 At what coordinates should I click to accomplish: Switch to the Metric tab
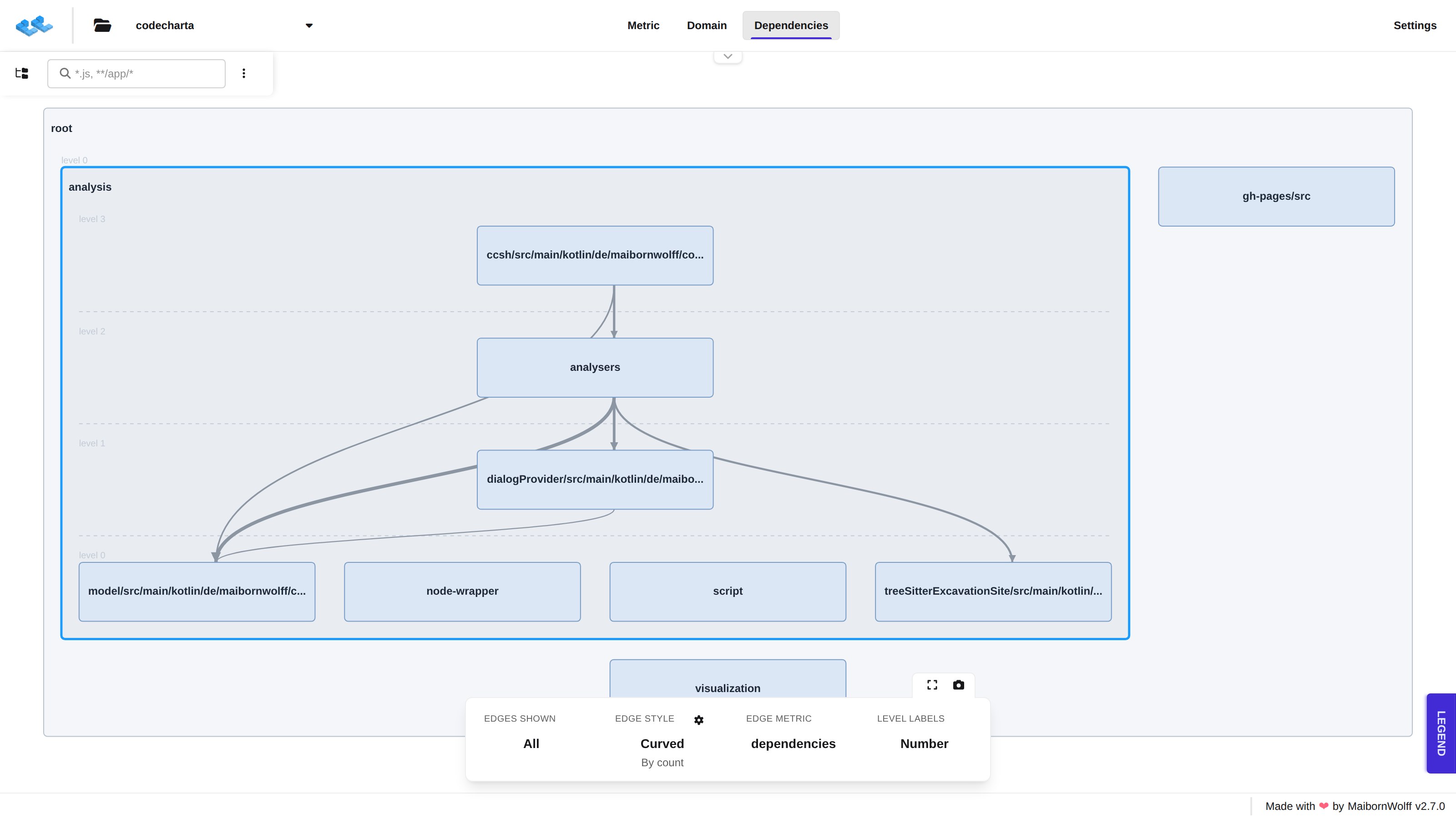click(x=643, y=25)
